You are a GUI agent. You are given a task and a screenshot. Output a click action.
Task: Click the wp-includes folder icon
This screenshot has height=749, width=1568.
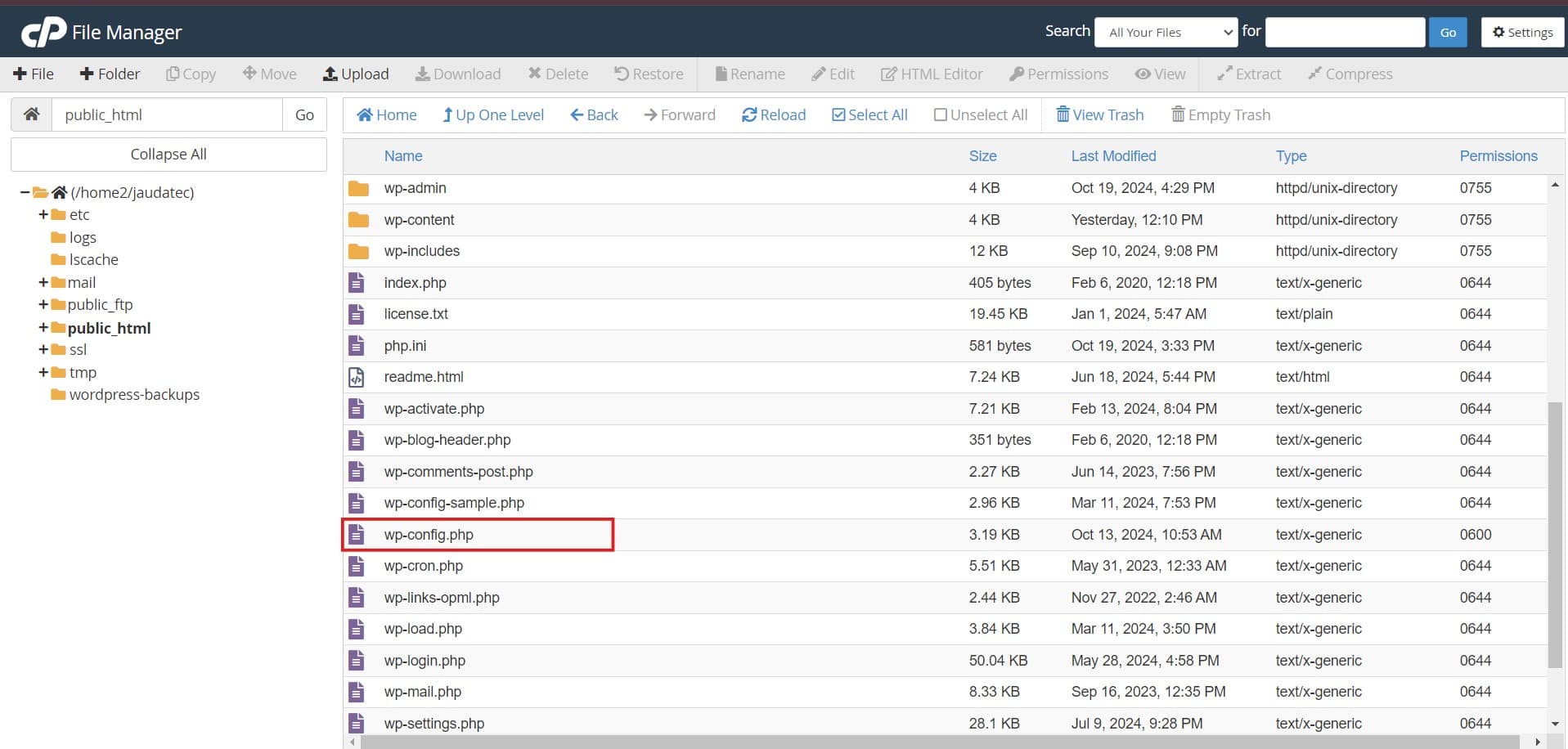pyautogui.click(x=358, y=250)
